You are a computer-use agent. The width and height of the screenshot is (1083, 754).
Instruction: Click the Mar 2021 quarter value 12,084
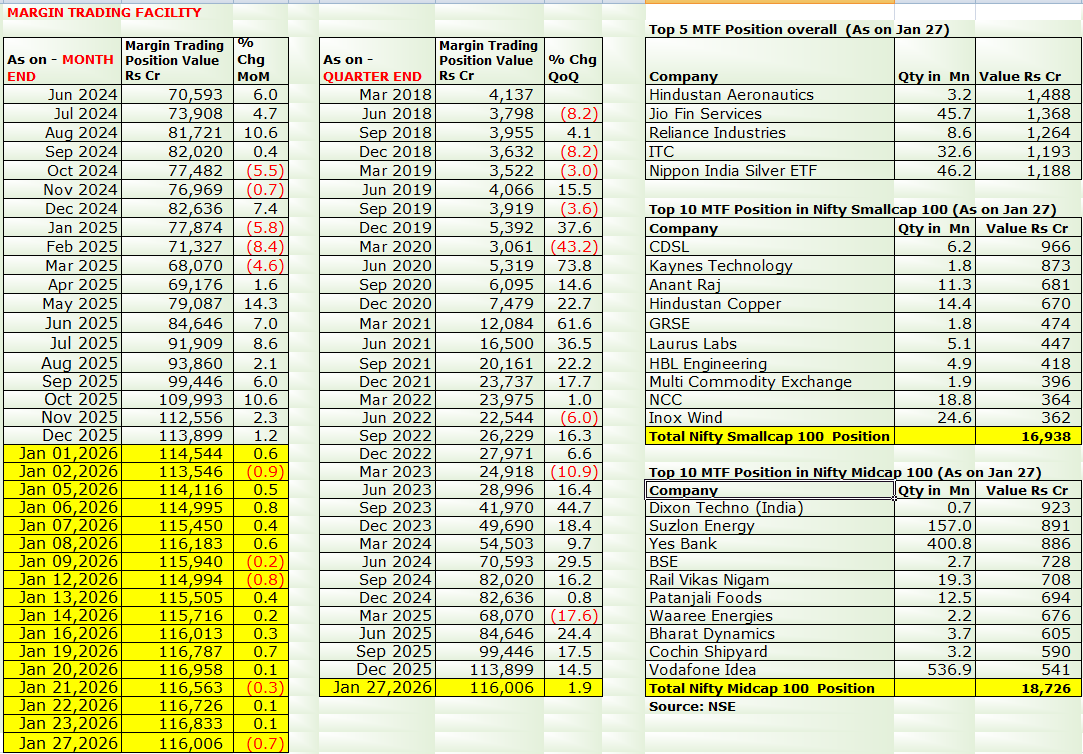490,323
